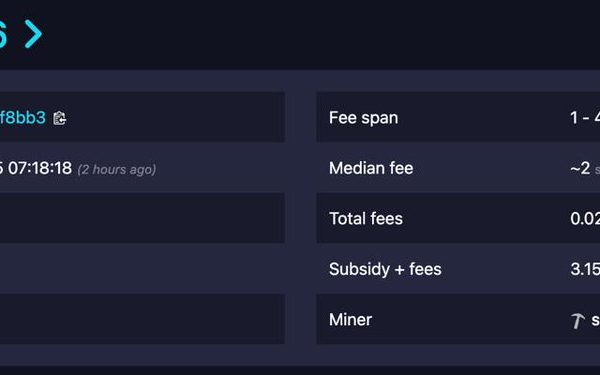
Task: Select the total fees amount starting with 0.02
Action: coord(585,218)
